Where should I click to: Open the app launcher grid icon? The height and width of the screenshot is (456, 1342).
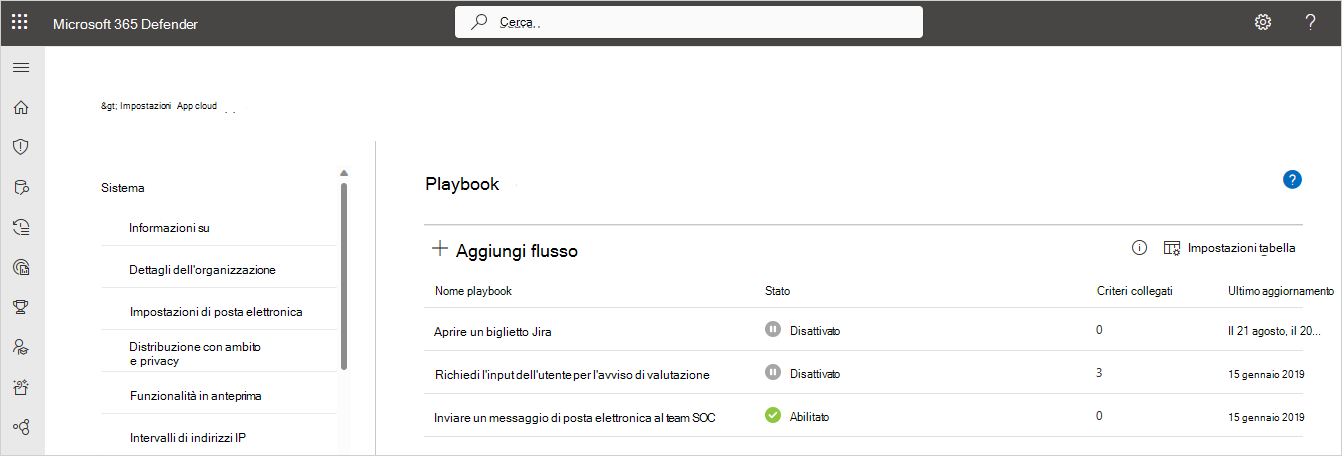point(20,22)
